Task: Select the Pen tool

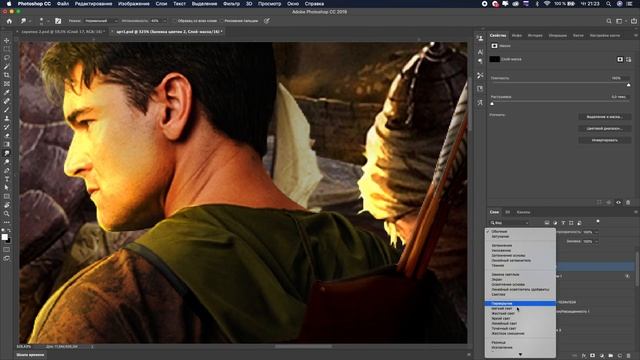Action: point(7,170)
